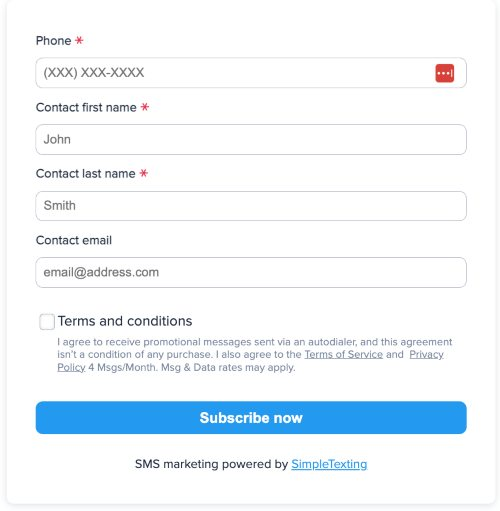Image resolution: width=500 pixels, height=511 pixels.
Task: Open the Terms of Service link
Action: 343,354
